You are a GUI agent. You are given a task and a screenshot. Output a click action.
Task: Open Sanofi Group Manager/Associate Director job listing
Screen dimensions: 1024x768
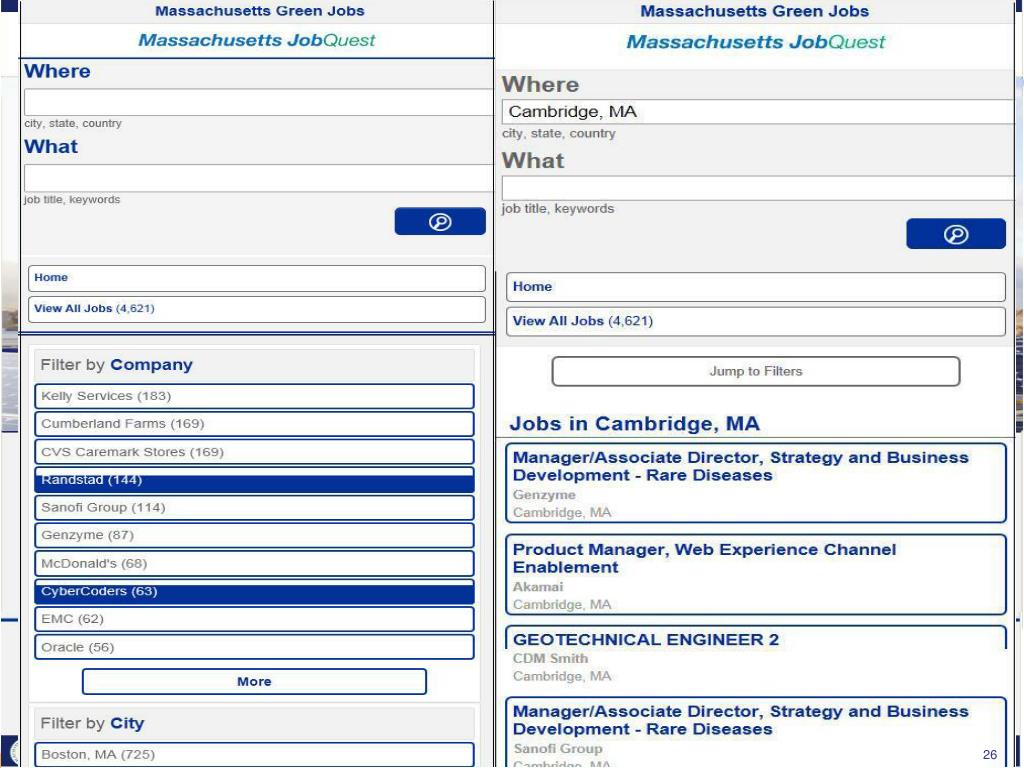point(756,732)
